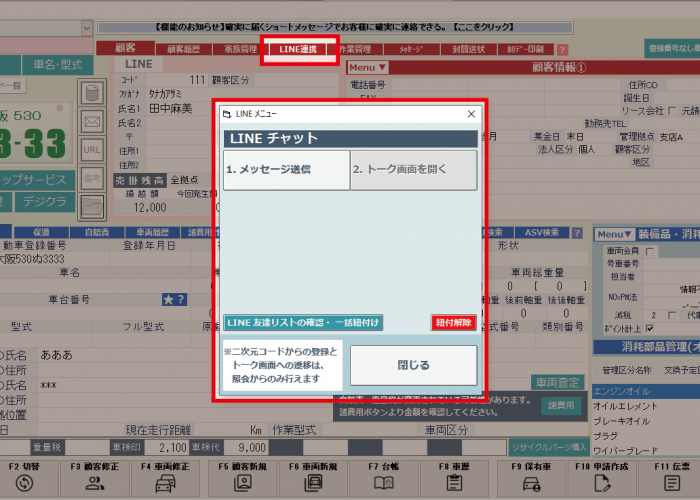Close the LINE メニュー dialog with X
This screenshot has width=700, height=500.
click(471, 114)
